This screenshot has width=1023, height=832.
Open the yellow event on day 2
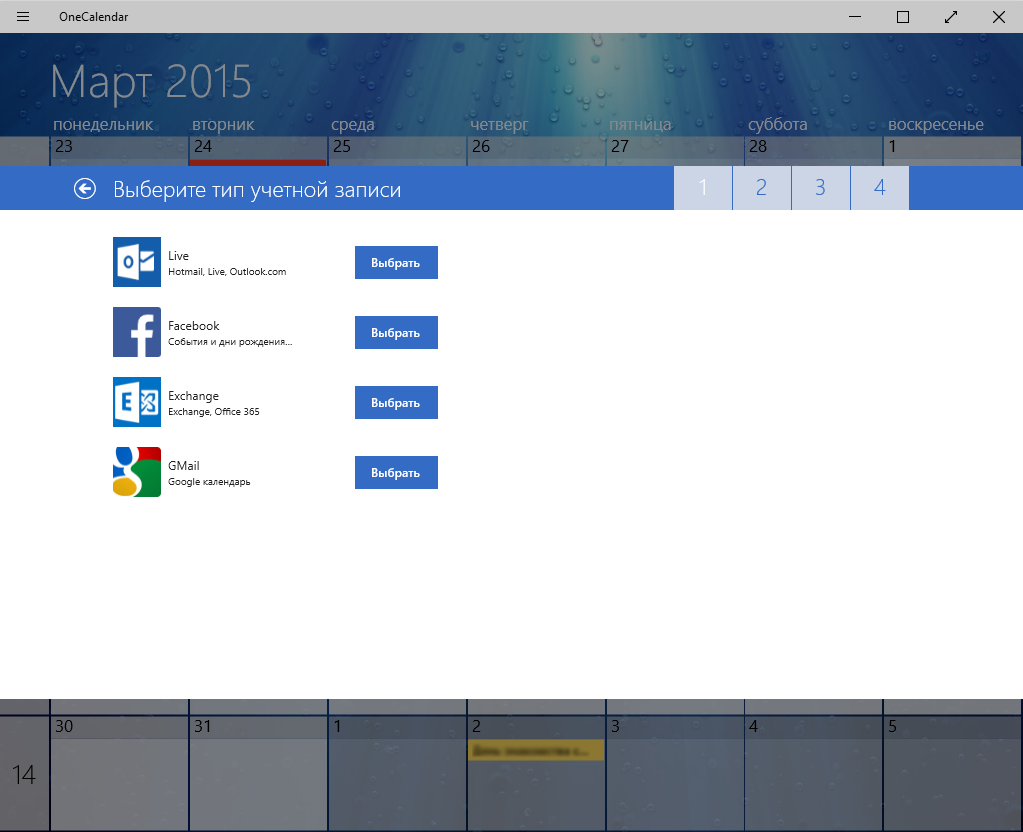click(536, 750)
